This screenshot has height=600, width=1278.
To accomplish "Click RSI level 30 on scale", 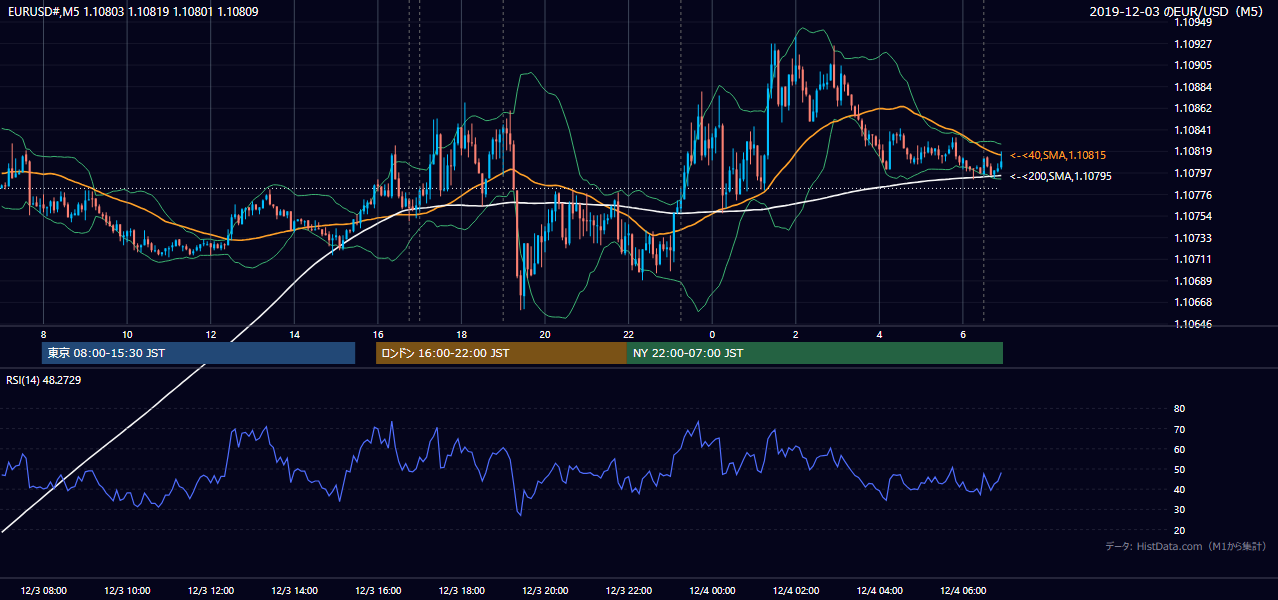I will click(1179, 510).
